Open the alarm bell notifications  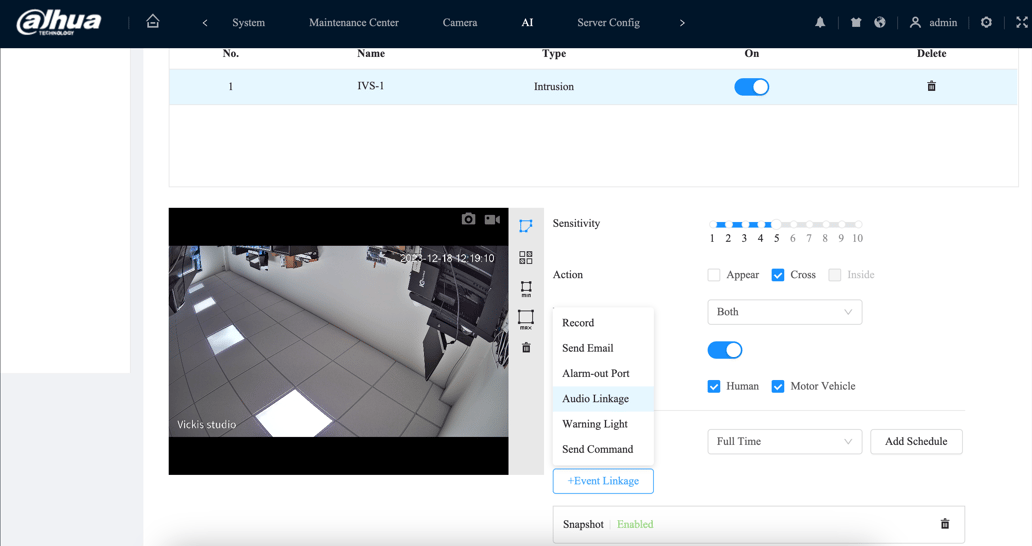[x=820, y=22]
